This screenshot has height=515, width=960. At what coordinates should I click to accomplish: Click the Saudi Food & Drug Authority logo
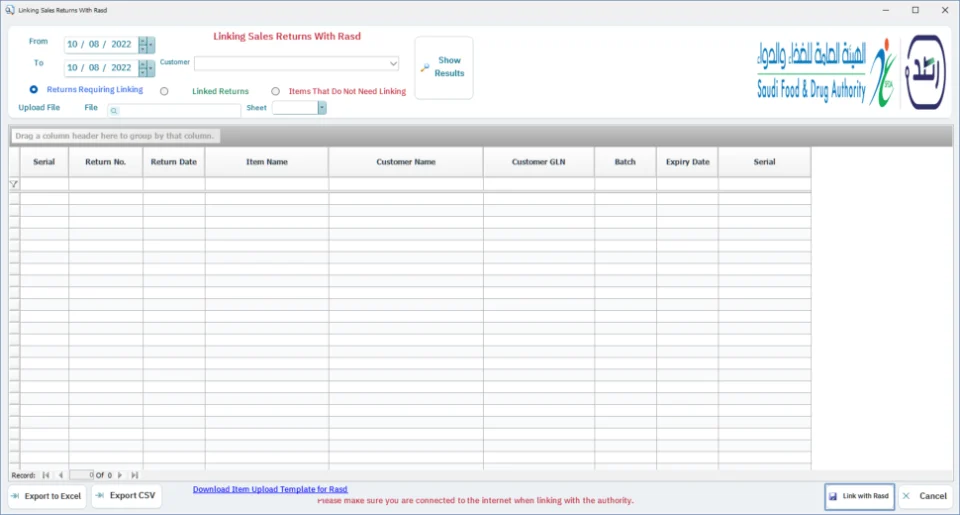825,72
